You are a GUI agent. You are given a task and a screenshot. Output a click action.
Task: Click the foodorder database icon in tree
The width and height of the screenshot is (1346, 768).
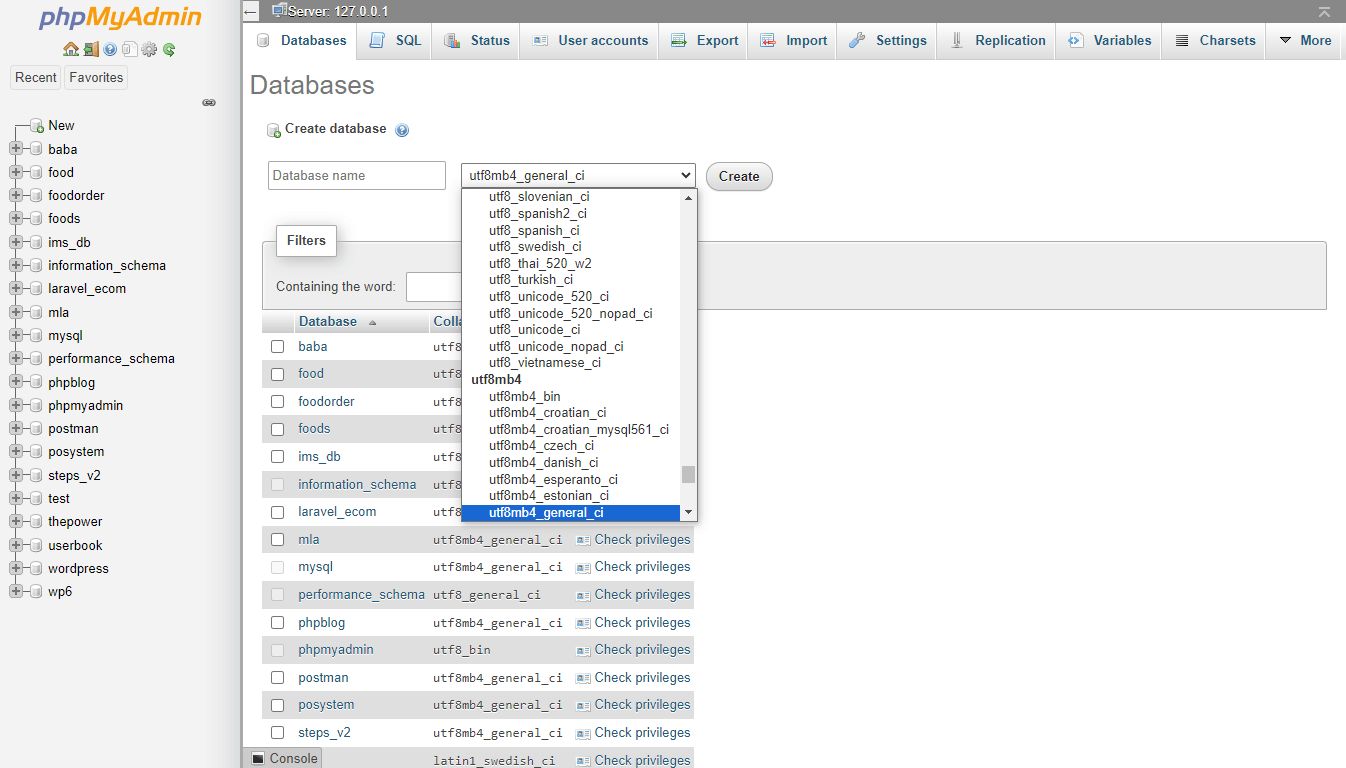(x=37, y=196)
